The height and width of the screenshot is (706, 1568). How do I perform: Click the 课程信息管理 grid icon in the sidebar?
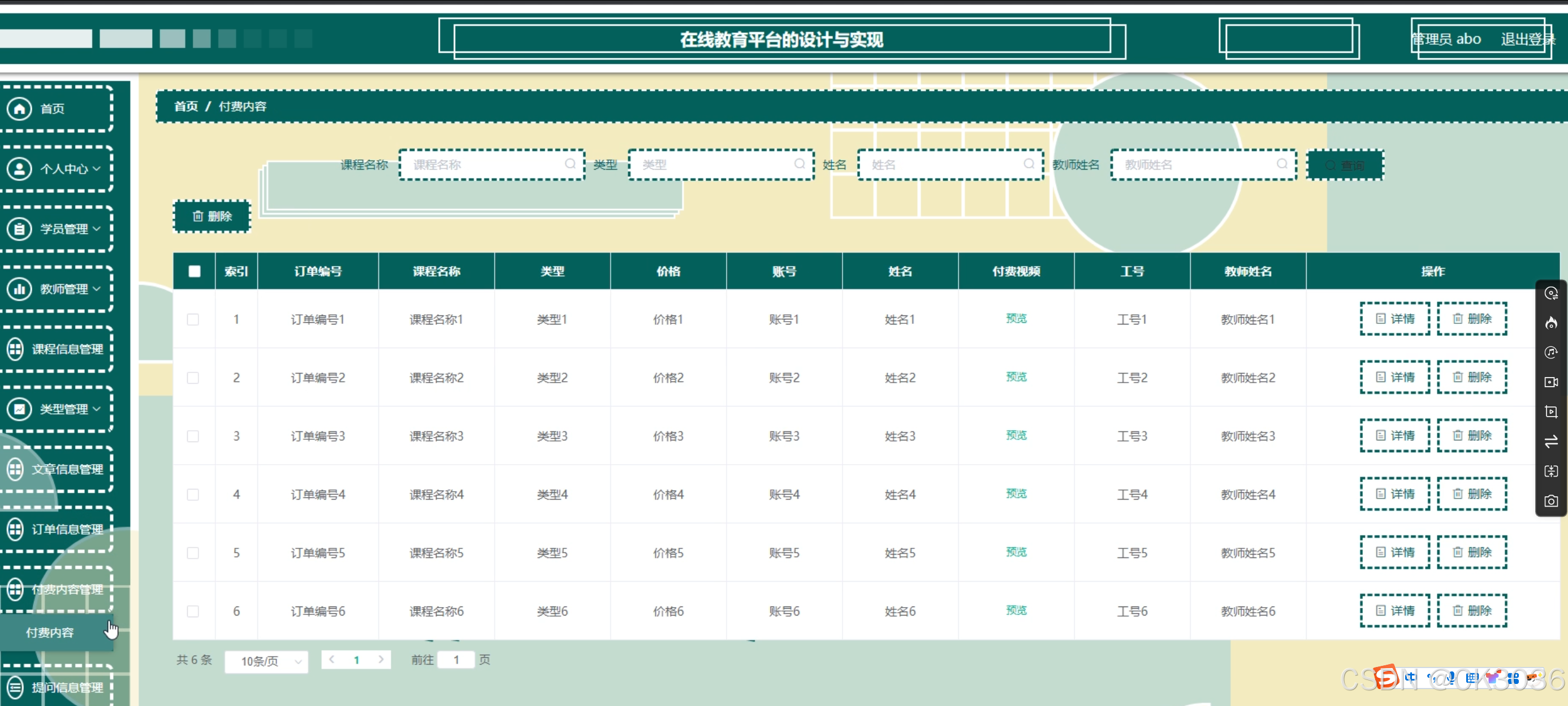click(15, 349)
